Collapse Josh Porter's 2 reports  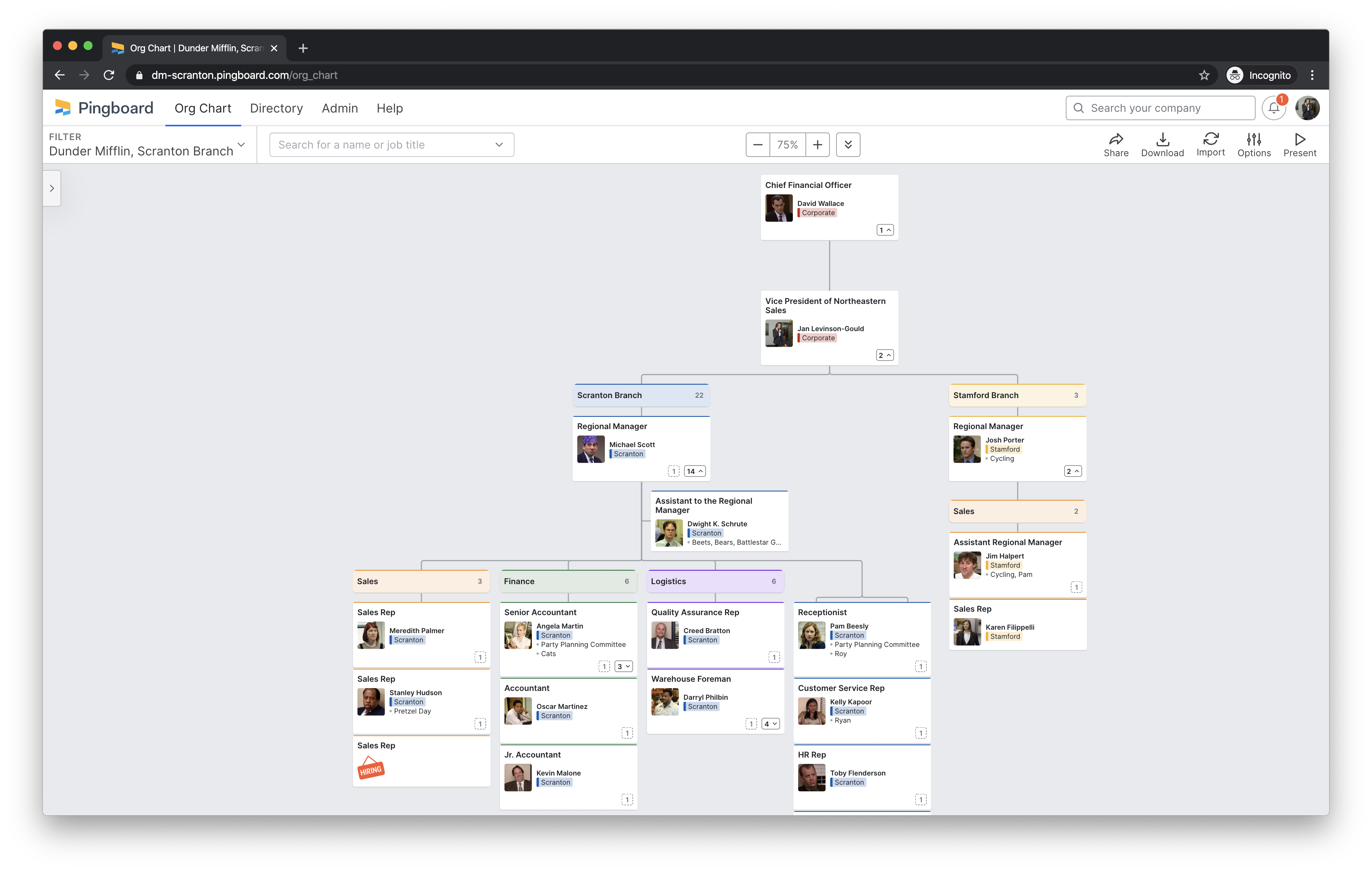[1073, 472]
